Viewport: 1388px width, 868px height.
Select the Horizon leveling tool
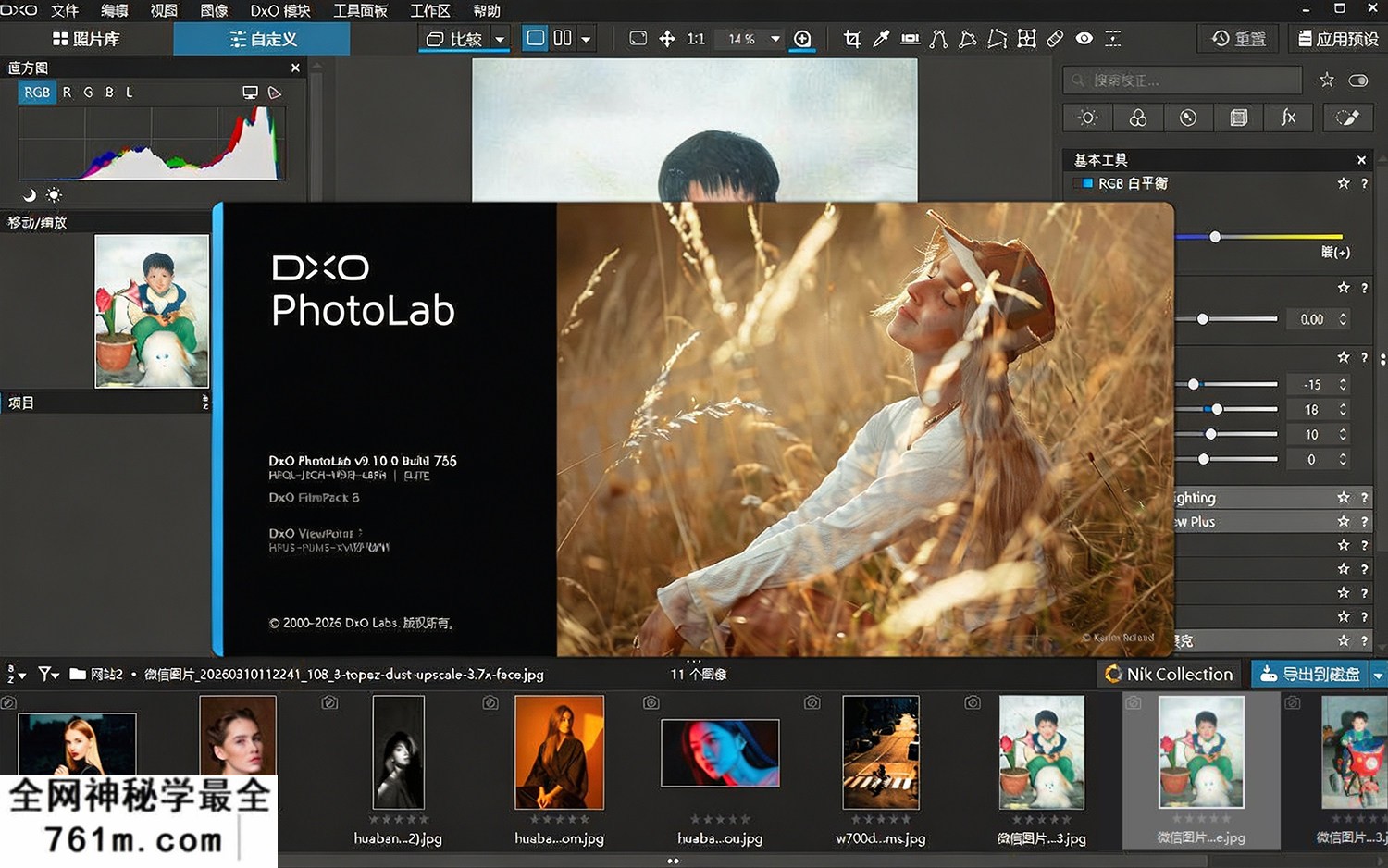911,39
